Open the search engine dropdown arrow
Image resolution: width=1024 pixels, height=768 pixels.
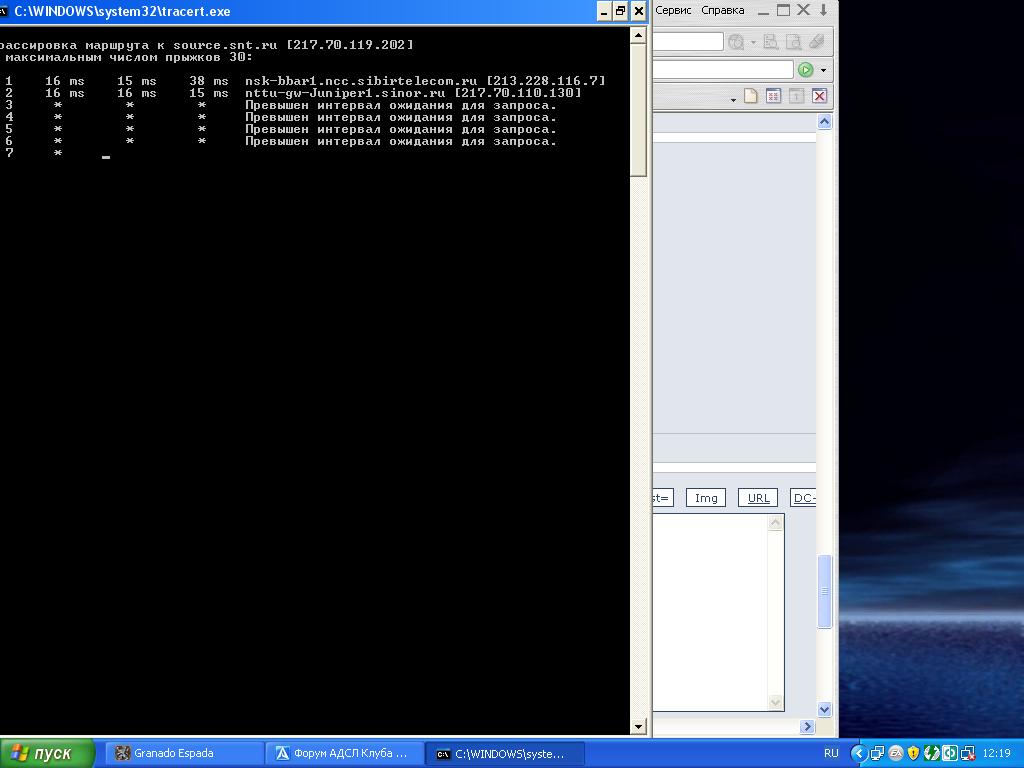pos(753,42)
